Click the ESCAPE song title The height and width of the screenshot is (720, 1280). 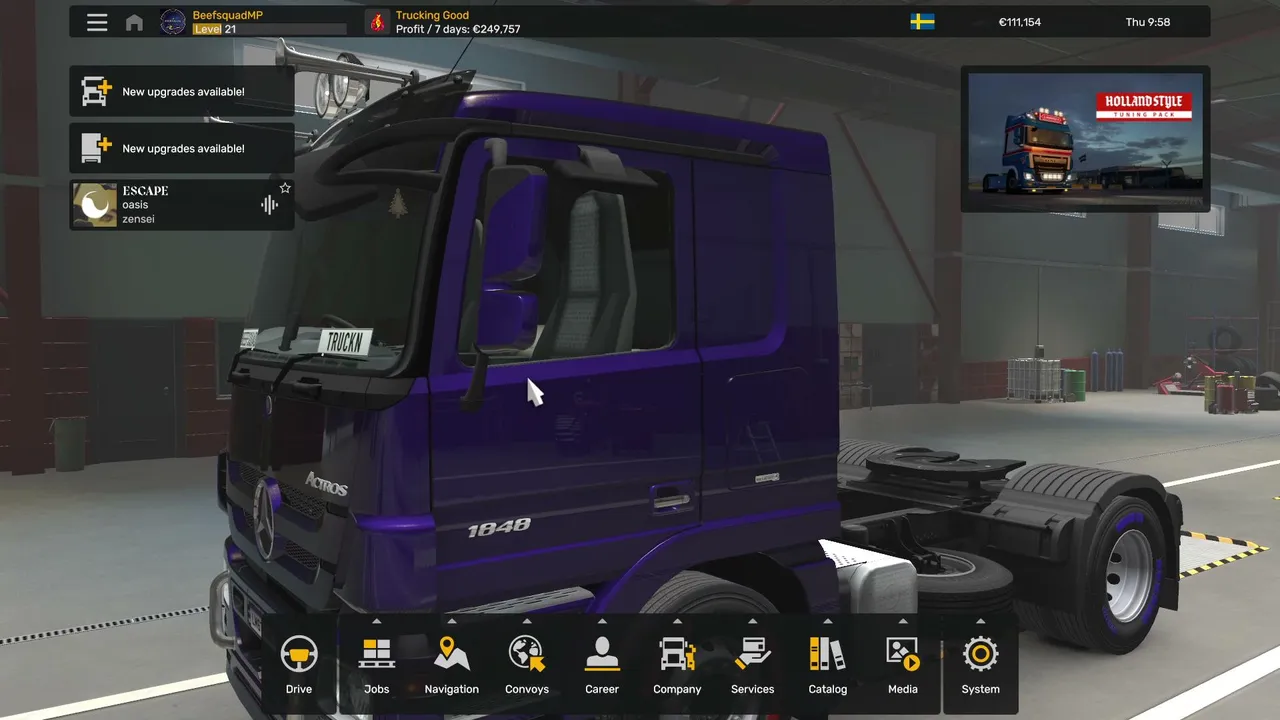pyautogui.click(x=145, y=191)
